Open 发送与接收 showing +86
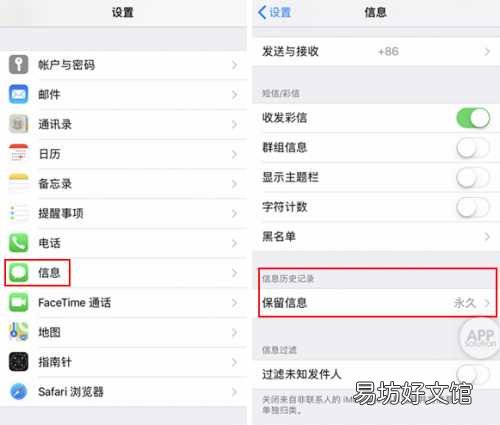Screen dimensions: 500x425 pyautogui.click(x=376, y=51)
